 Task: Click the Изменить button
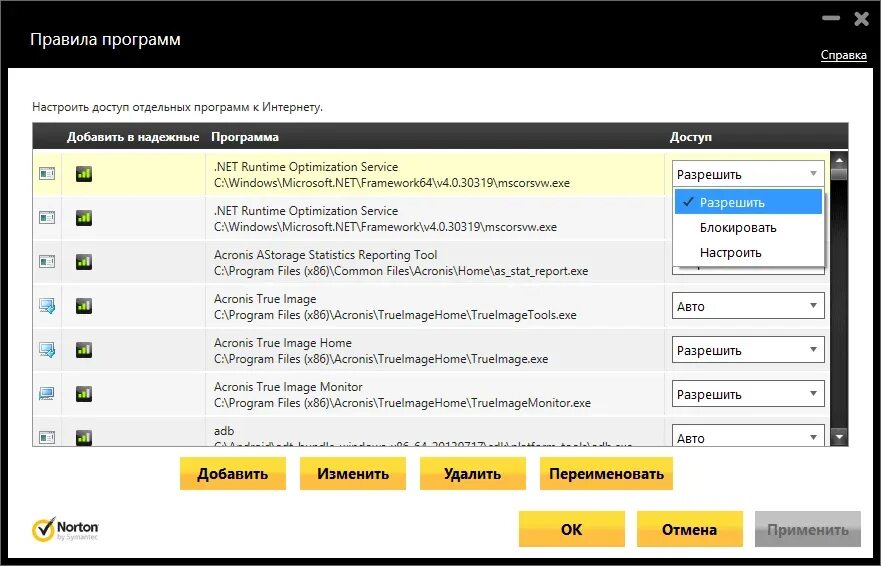[x=352, y=473]
